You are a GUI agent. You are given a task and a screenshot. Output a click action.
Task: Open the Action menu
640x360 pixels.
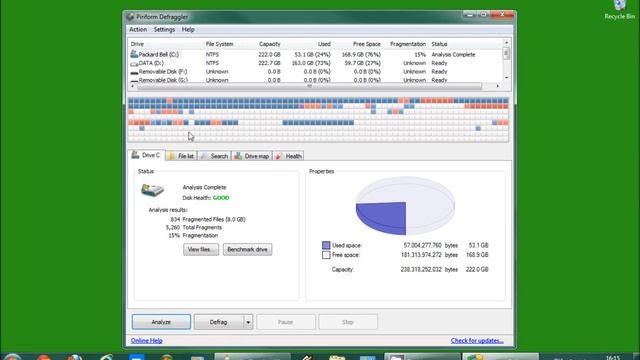(138, 29)
